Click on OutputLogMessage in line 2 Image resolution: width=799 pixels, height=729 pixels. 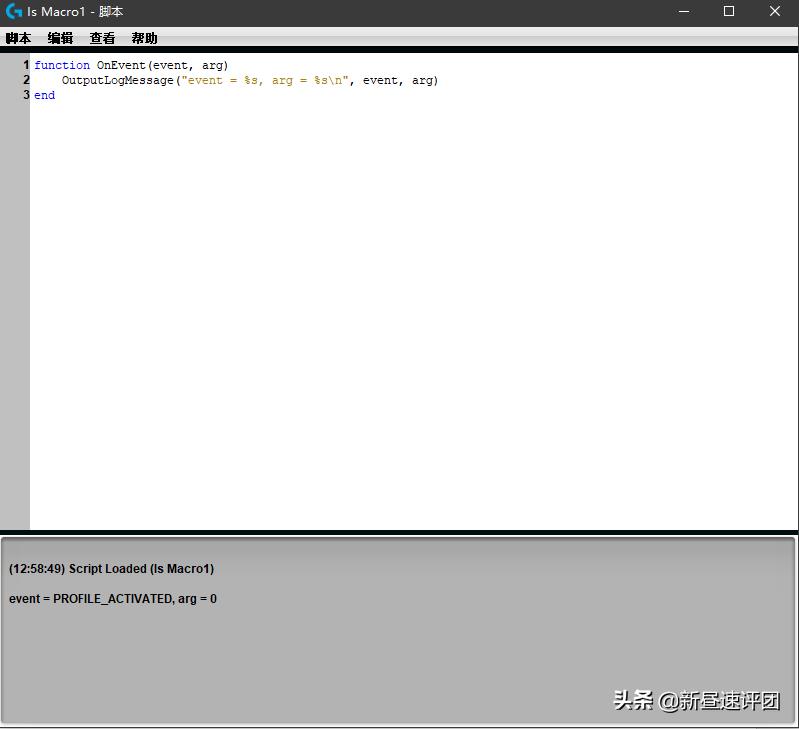point(117,80)
